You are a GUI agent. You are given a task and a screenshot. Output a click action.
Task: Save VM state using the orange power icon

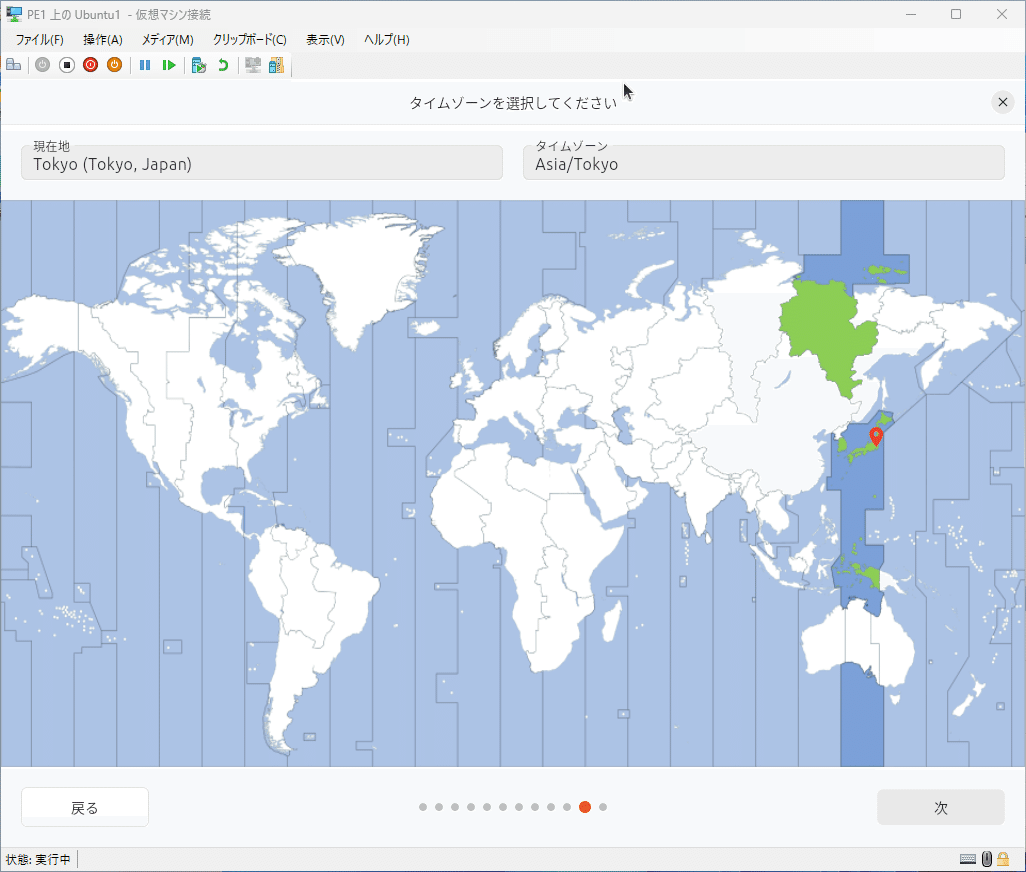tap(115, 65)
